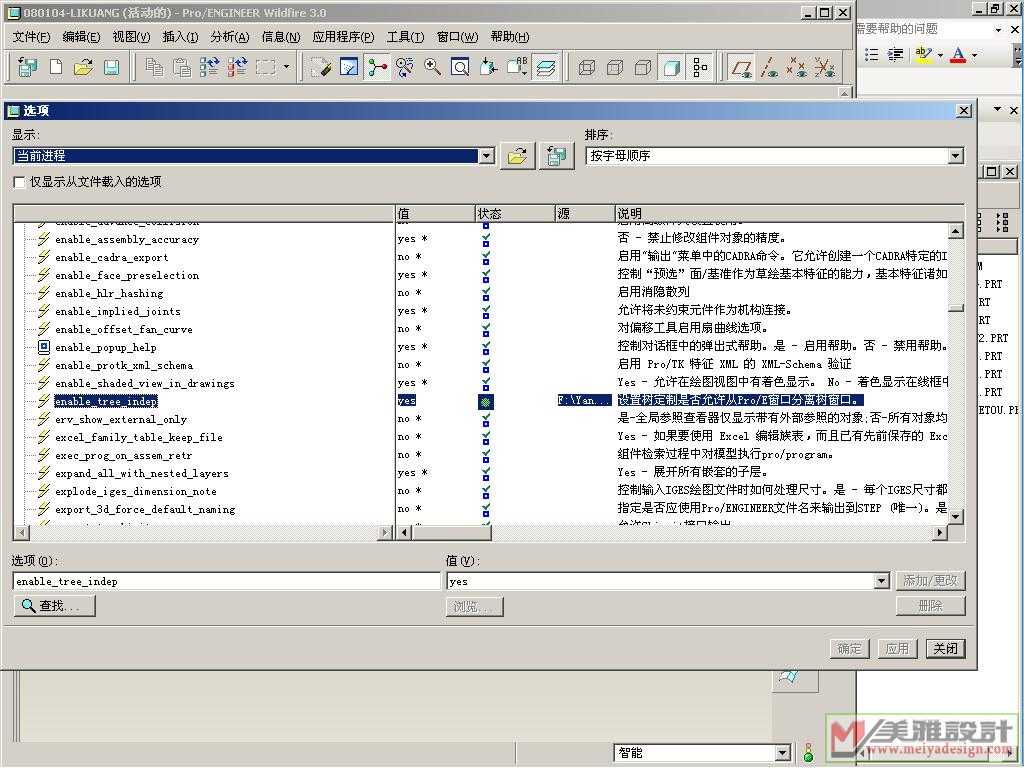Click the 删除 button

point(930,606)
